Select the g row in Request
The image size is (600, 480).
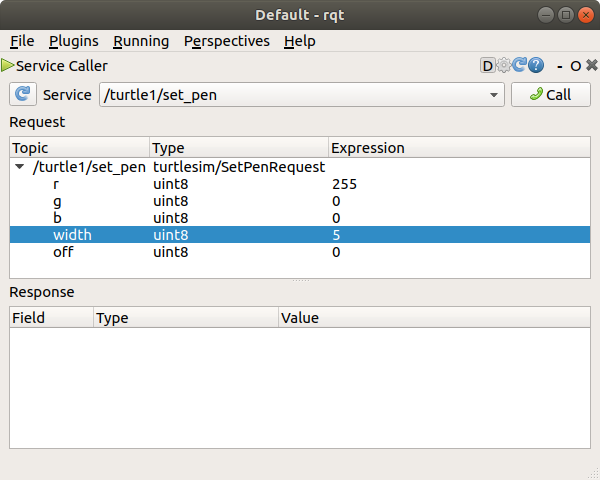300,201
